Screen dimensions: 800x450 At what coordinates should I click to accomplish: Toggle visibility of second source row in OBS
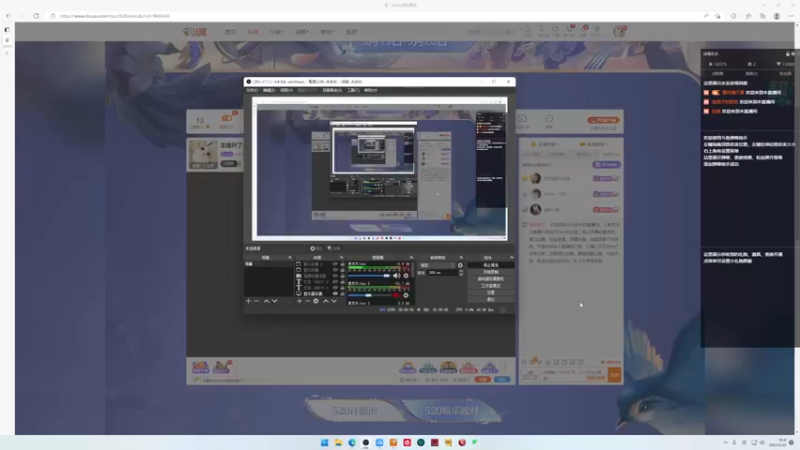[335, 270]
